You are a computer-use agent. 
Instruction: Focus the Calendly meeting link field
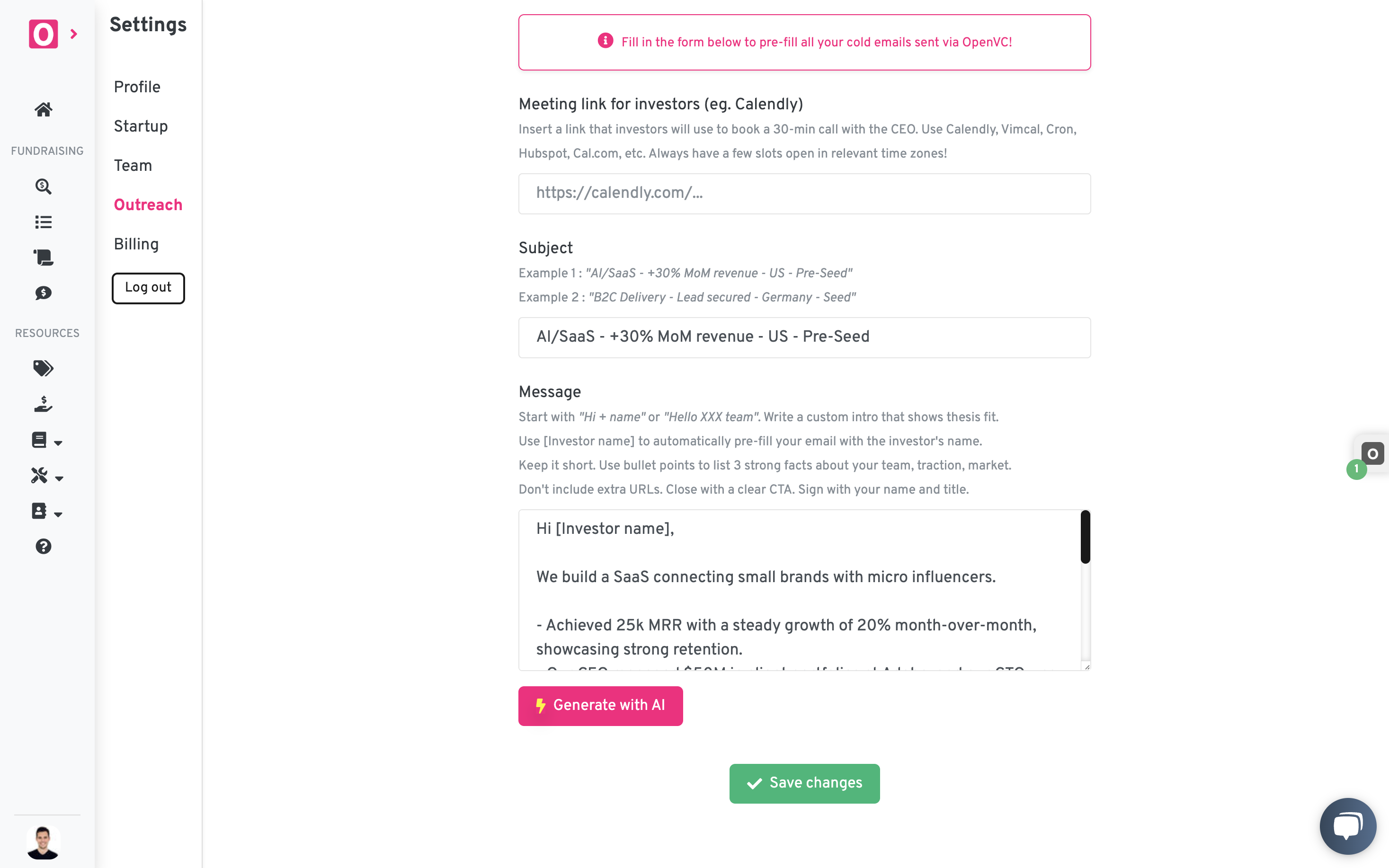coord(804,194)
